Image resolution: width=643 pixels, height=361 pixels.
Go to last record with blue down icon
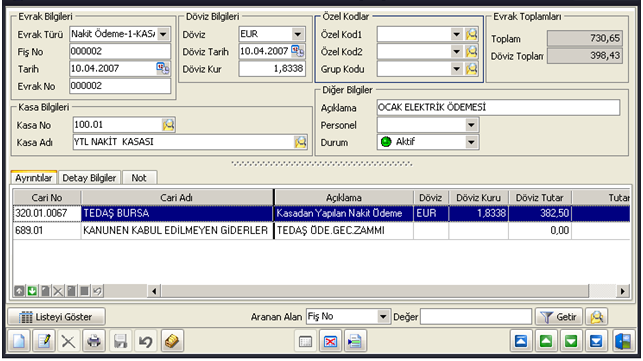pos(596,341)
